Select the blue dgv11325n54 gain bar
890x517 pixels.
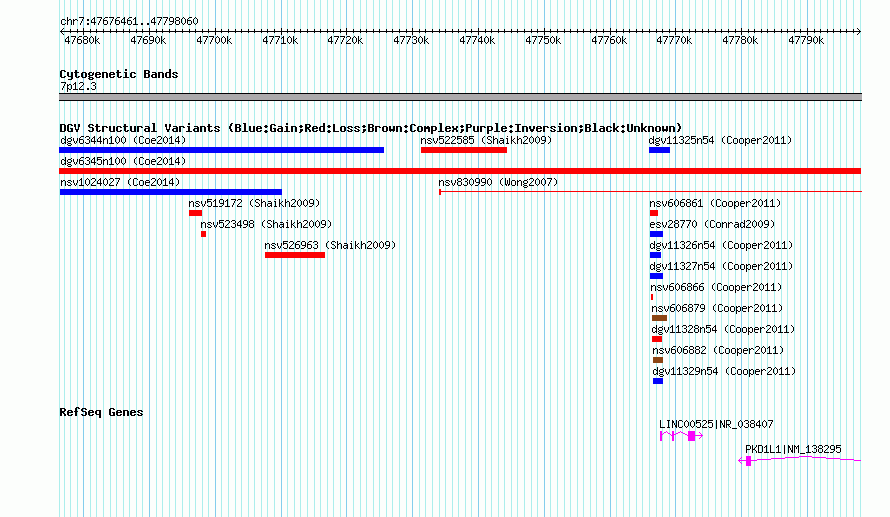(660, 150)
